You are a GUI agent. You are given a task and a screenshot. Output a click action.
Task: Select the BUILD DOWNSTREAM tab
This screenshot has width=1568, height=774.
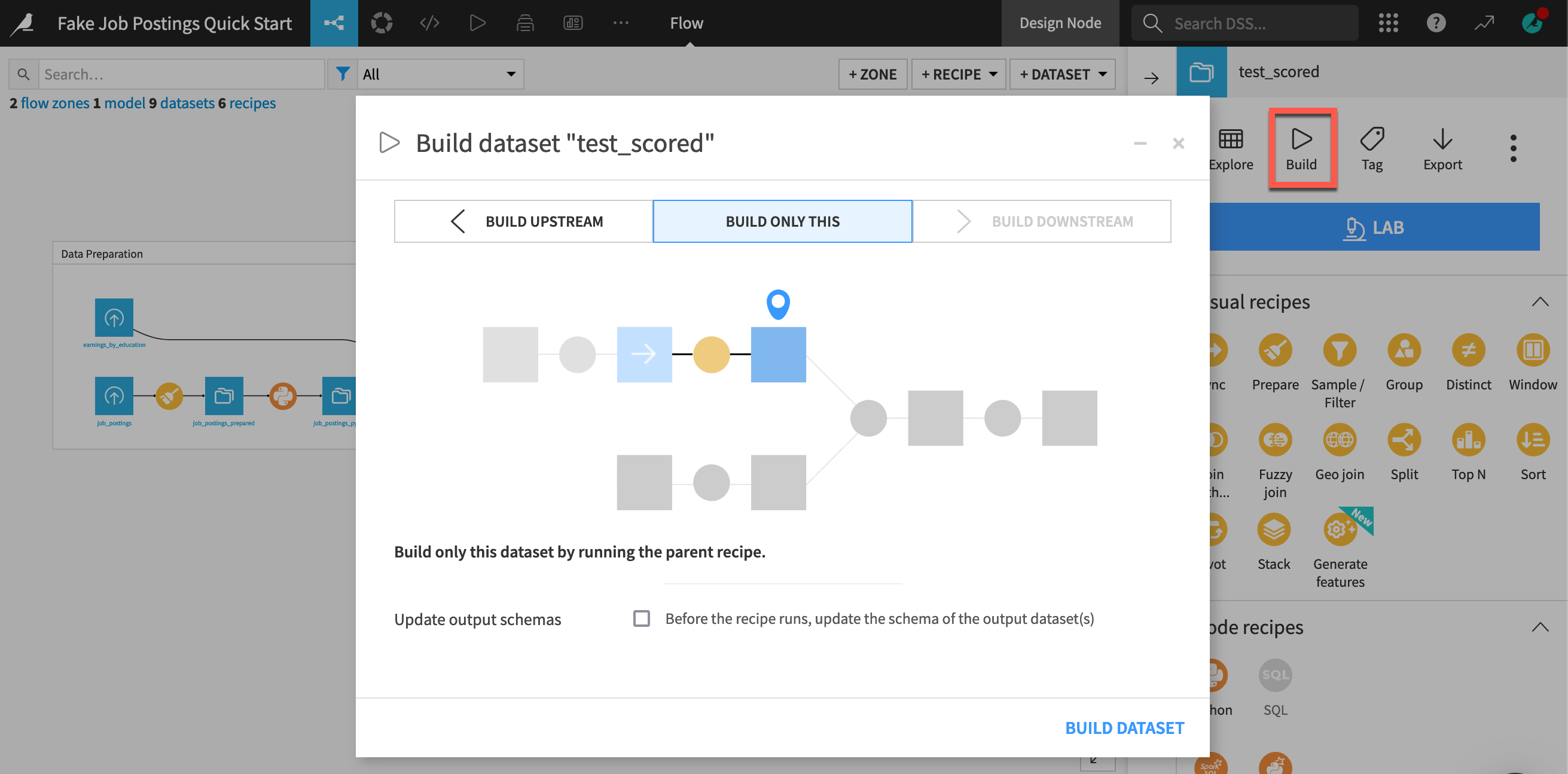[1042, 222]
